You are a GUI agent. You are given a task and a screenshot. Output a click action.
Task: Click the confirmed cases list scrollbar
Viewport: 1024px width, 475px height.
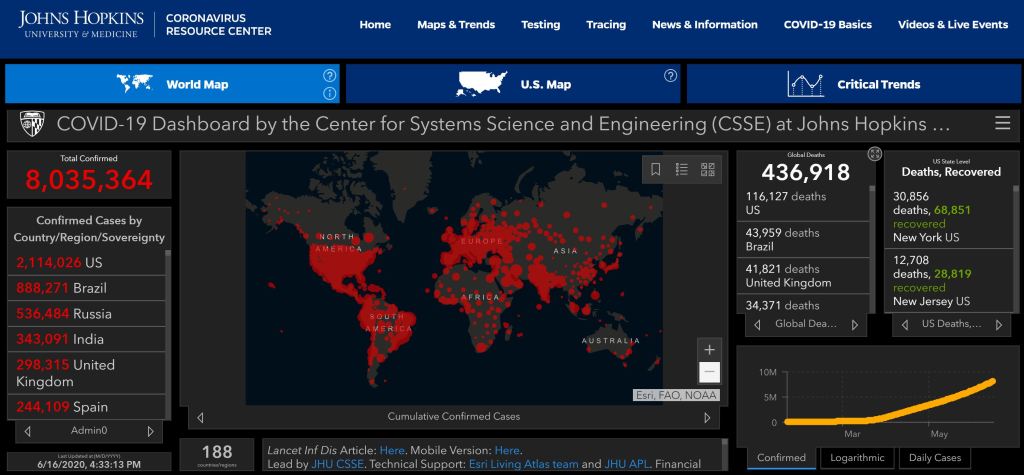pyautogui.click(x=169, y=335)
